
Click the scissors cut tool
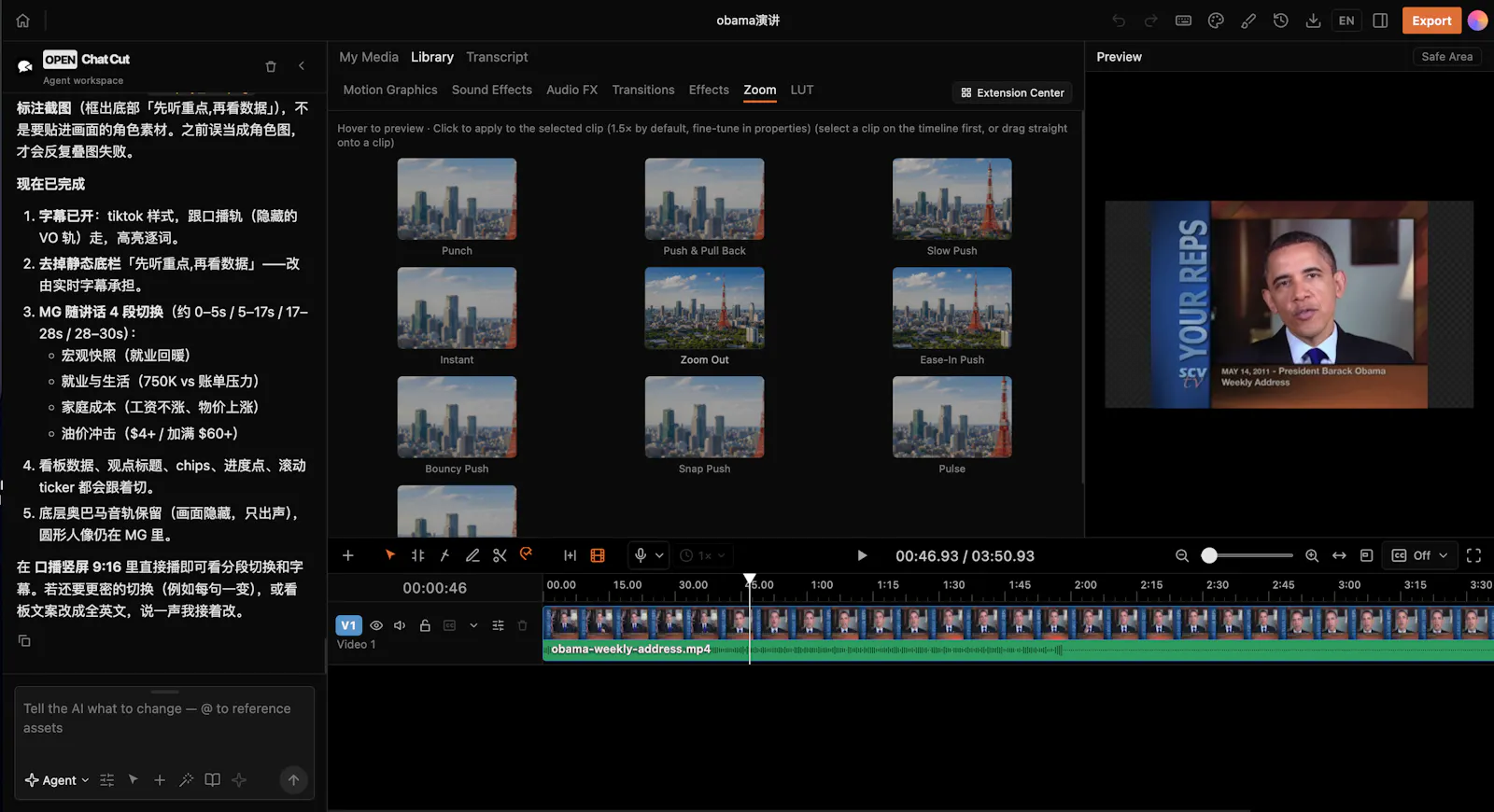tap(500, 555)
